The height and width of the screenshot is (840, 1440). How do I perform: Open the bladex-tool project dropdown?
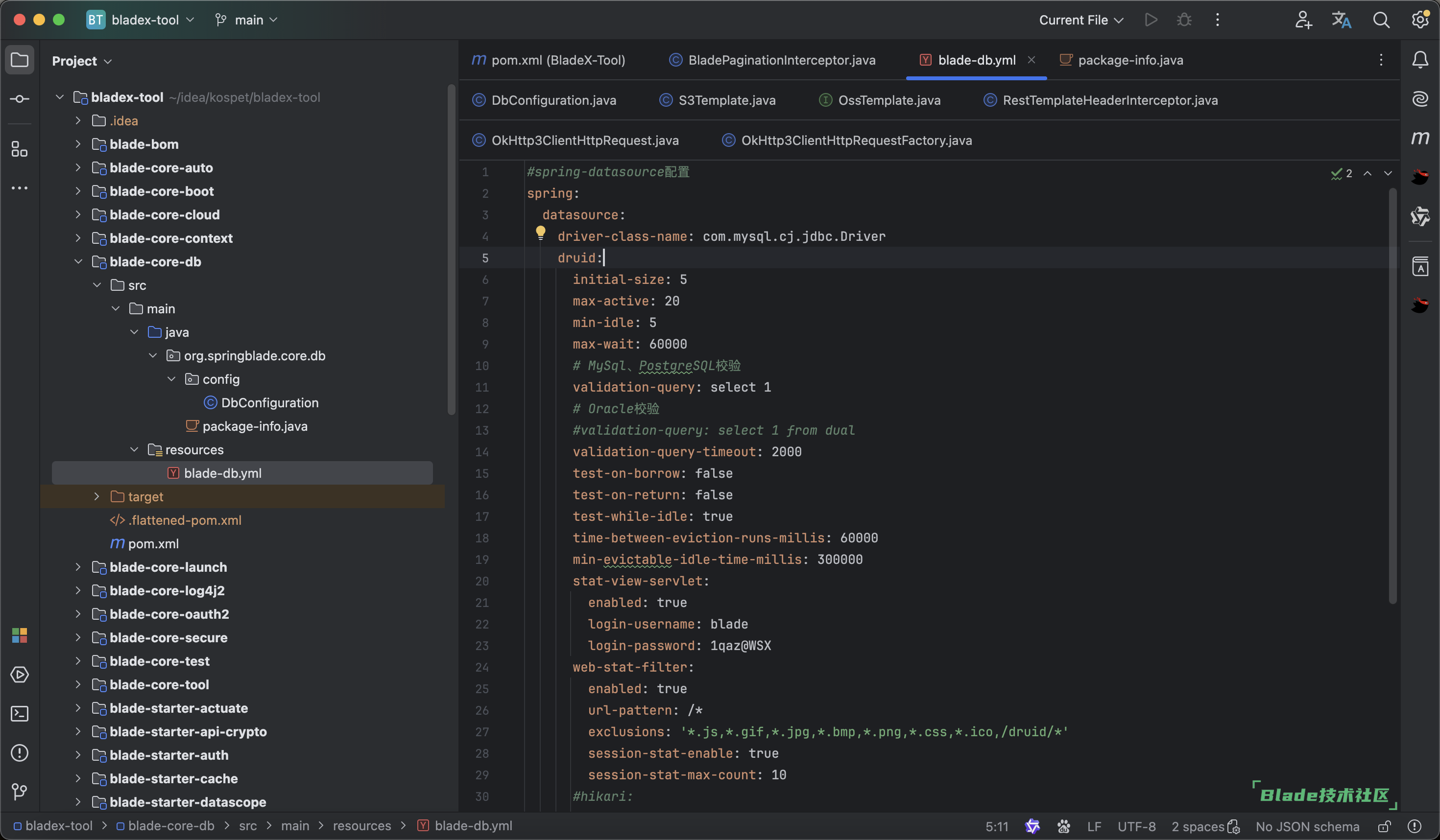coord(141,20)
